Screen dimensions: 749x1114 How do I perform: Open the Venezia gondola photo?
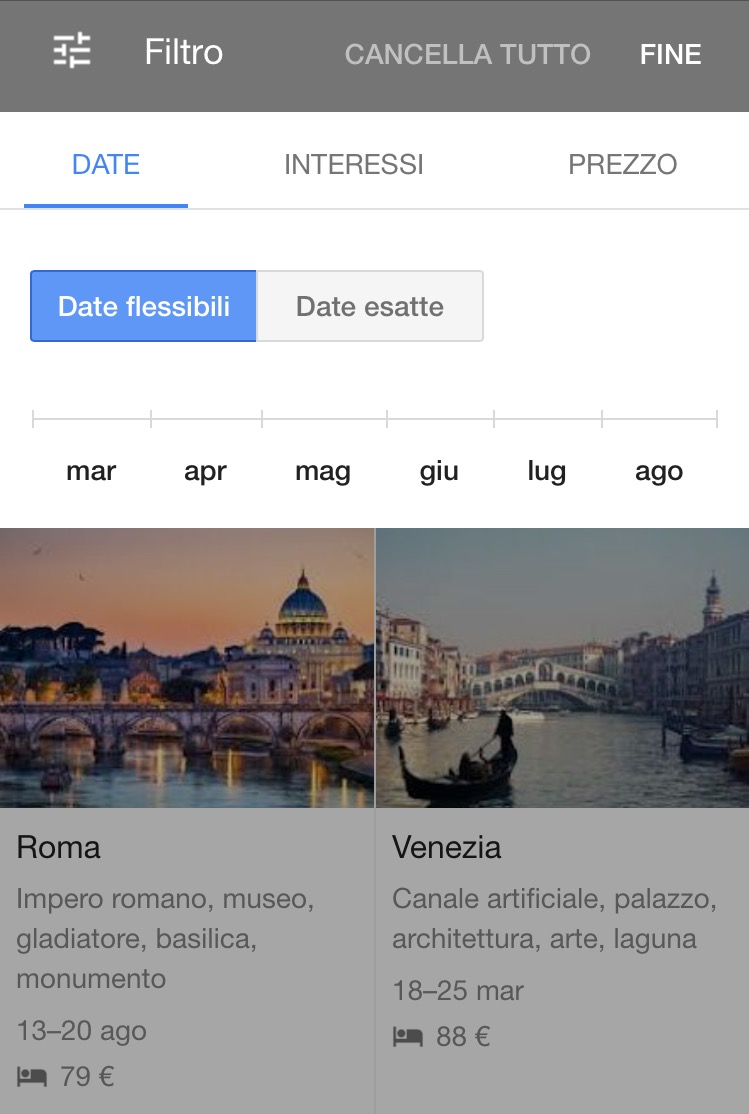[562, 668]
